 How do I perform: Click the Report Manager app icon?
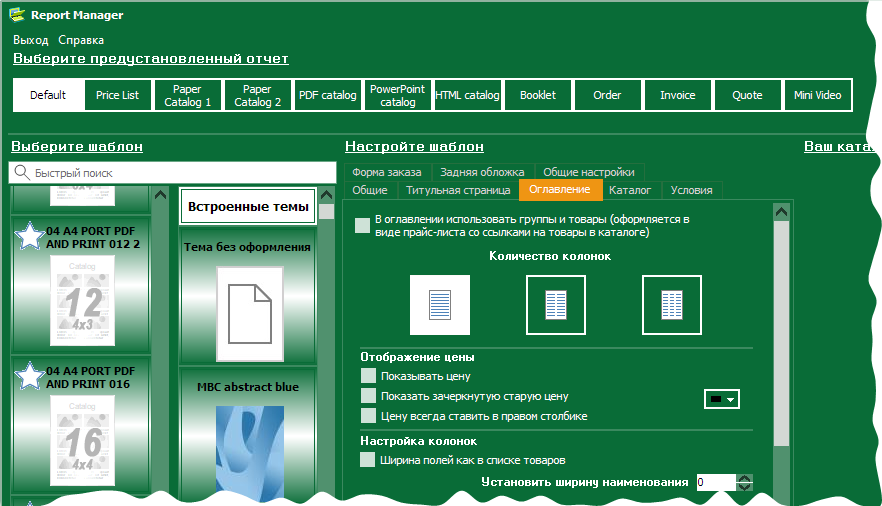17,15
